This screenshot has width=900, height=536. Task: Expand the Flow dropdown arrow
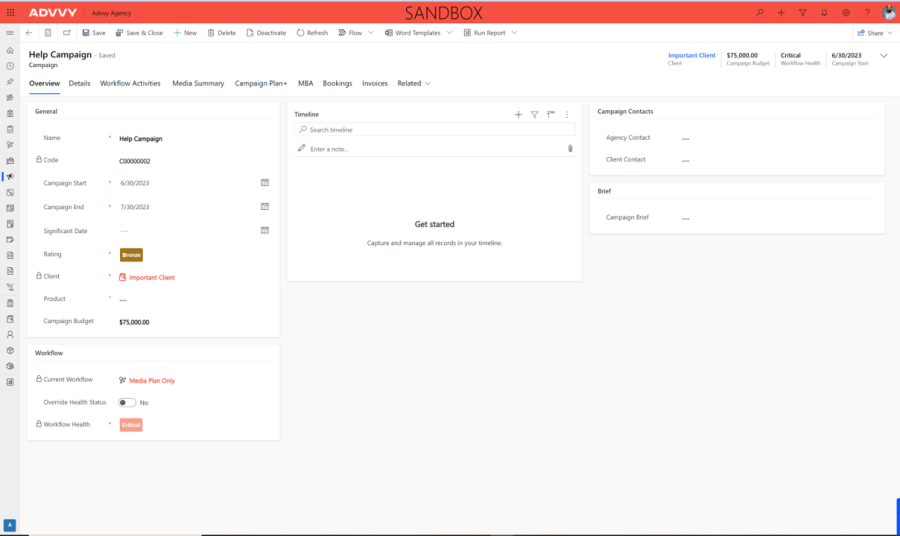pos(371,33)
